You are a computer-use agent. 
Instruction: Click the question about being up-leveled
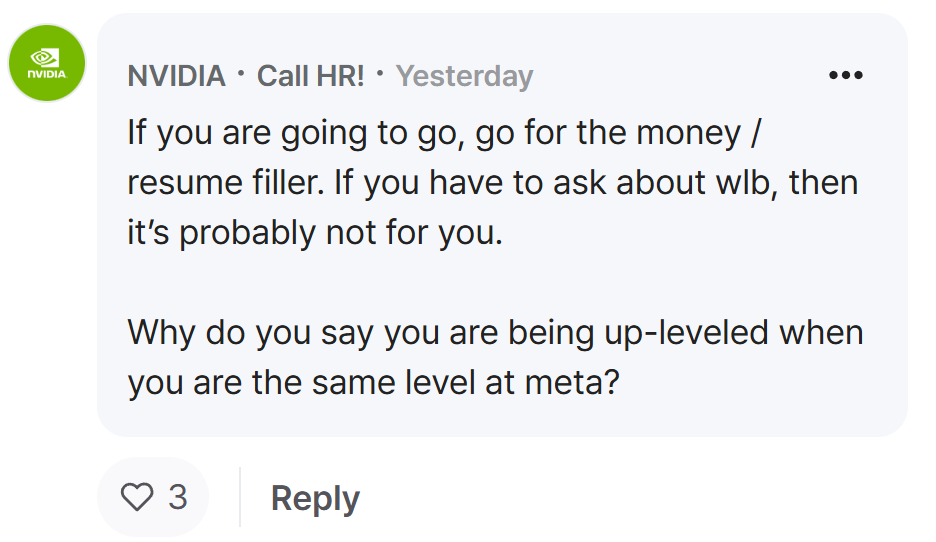point(495,357)
